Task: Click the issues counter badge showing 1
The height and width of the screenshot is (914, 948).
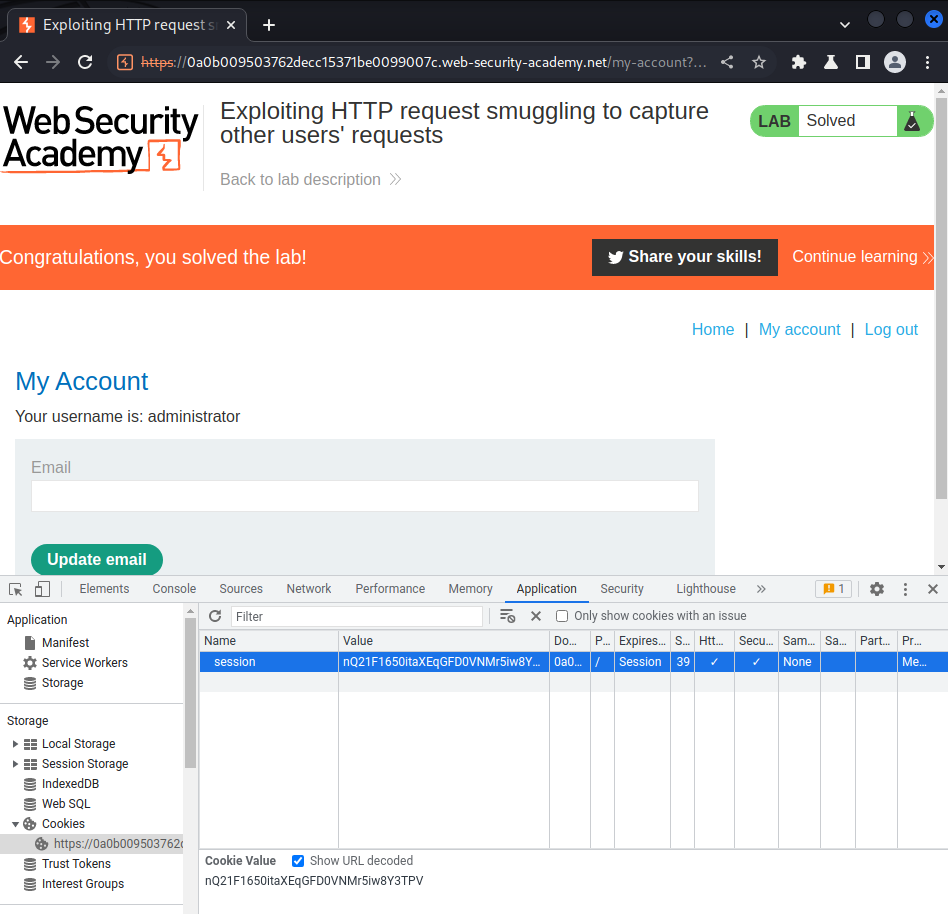Action: click(x=834, y=589)
